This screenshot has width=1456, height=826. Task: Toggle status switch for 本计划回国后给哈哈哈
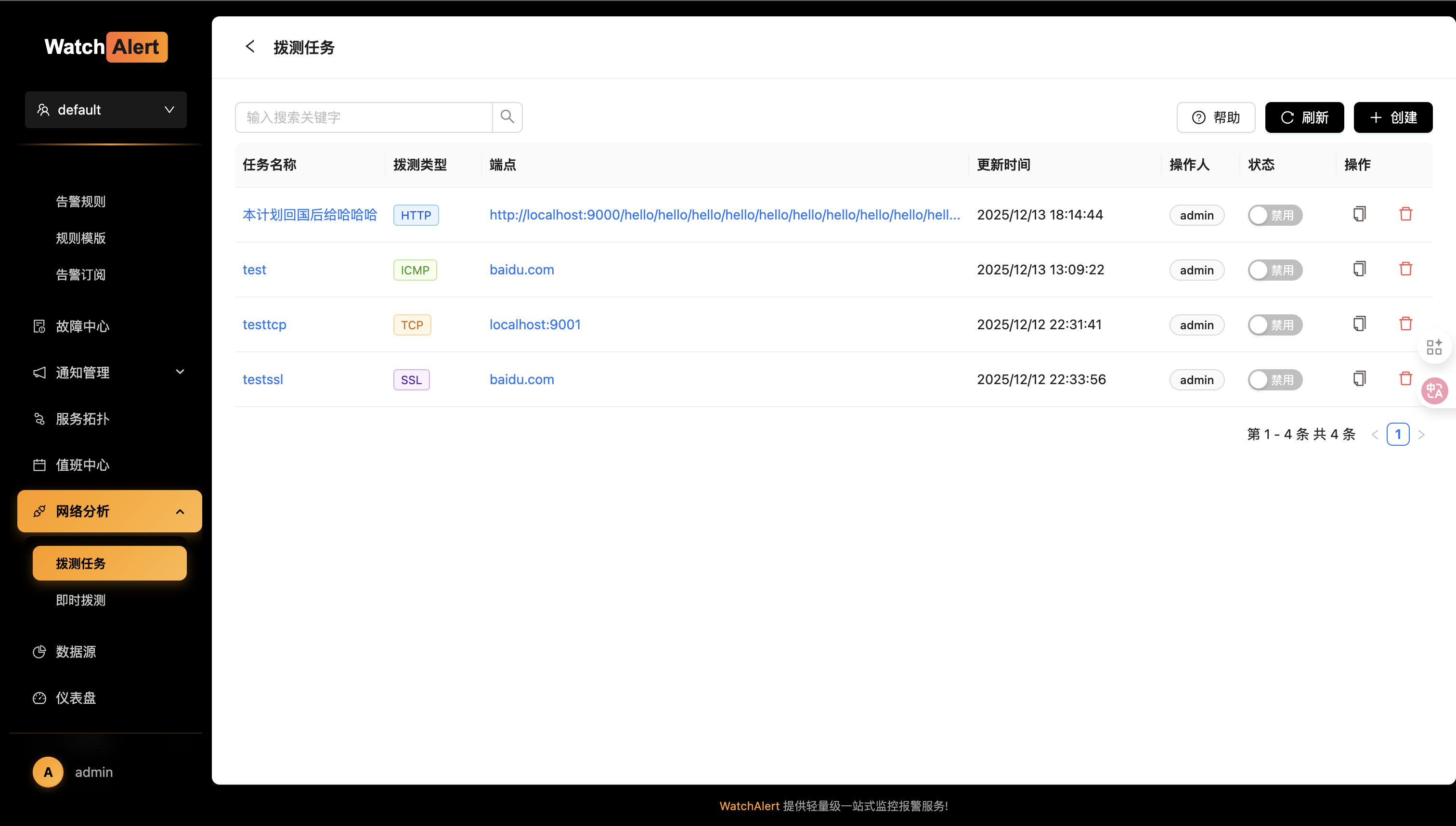[x=1274, y=215]
